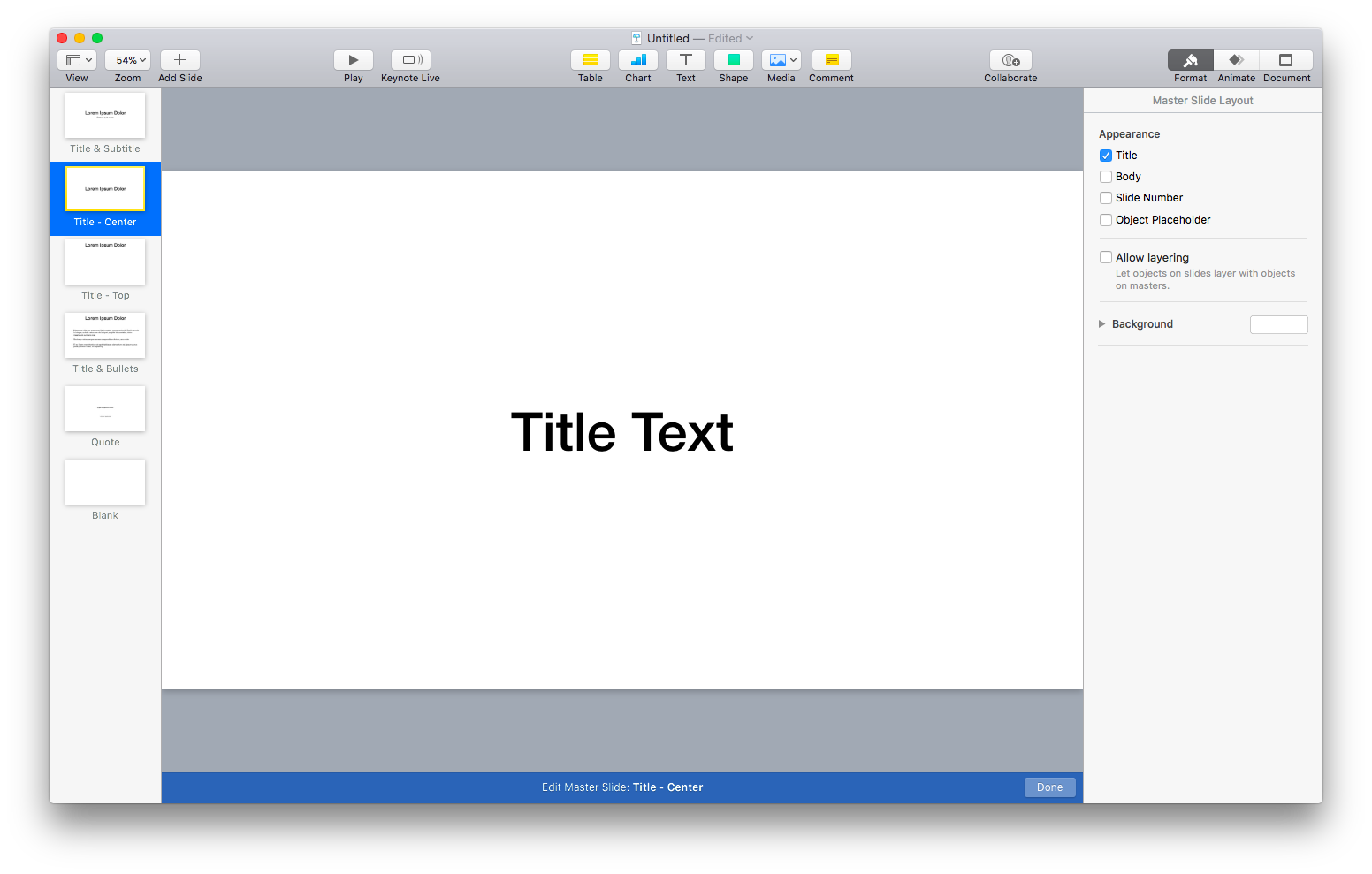Add a Comment

click(832, 60)
